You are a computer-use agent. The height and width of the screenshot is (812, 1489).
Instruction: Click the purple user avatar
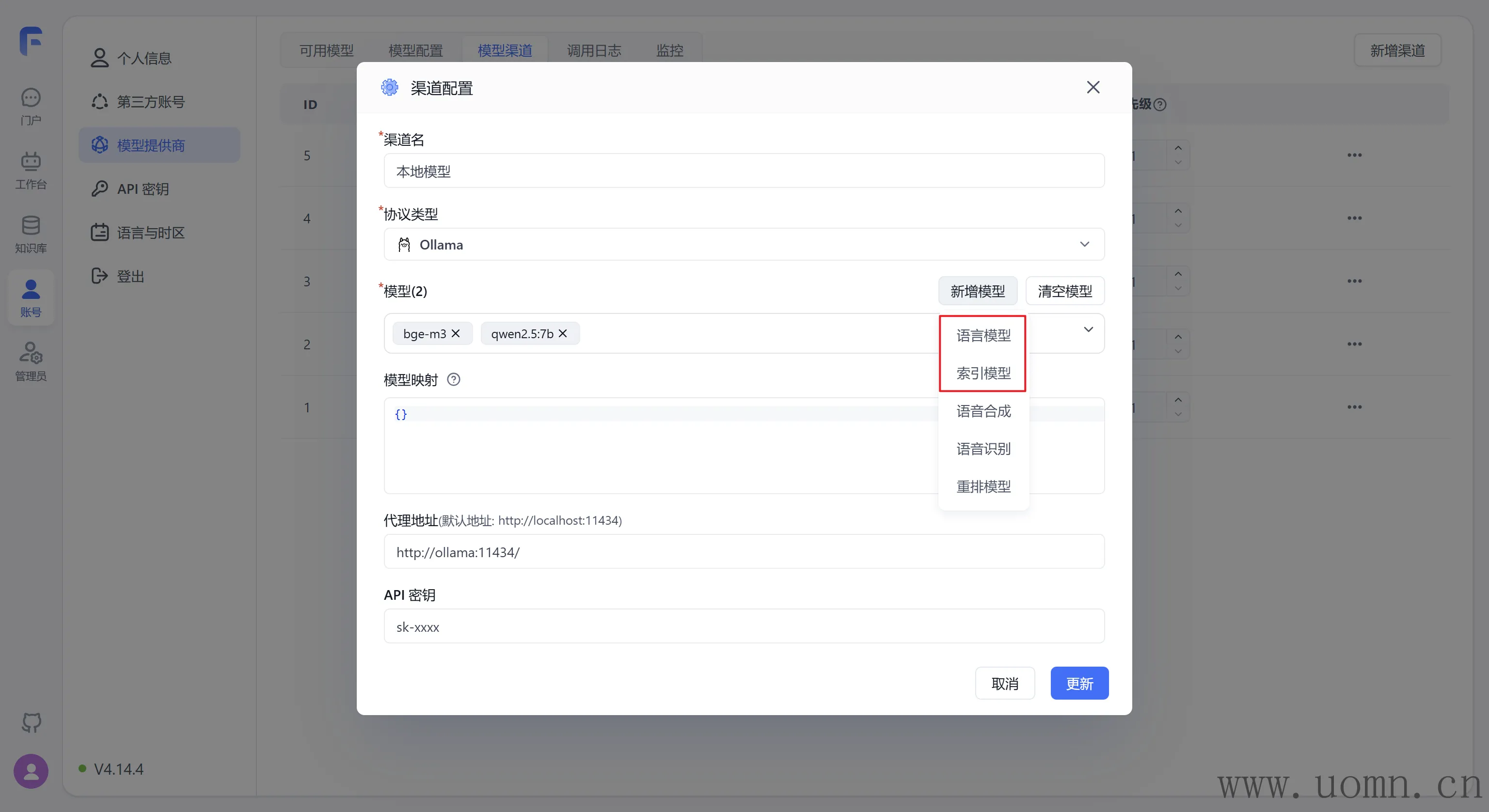coord(31,771)
